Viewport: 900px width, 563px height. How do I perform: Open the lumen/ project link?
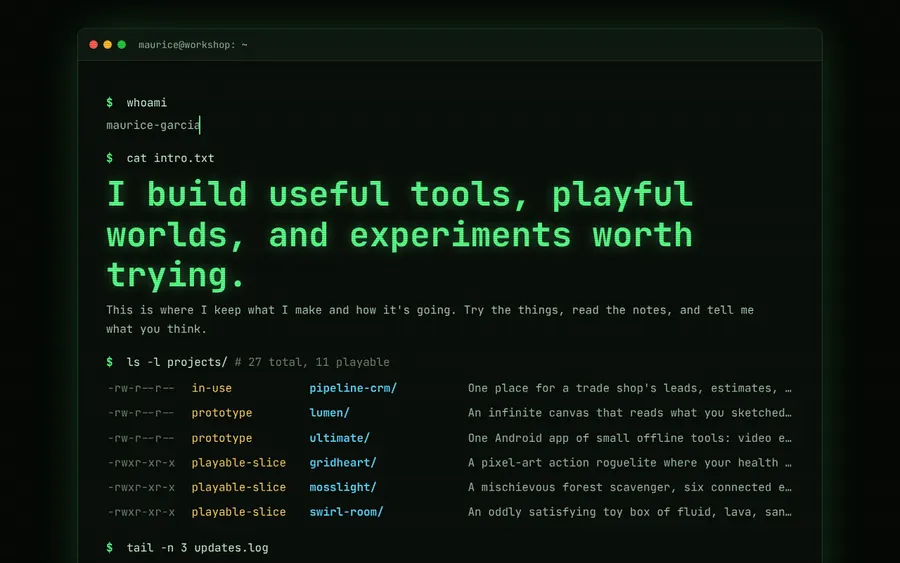pyautogui.click(x=329, y=413)
